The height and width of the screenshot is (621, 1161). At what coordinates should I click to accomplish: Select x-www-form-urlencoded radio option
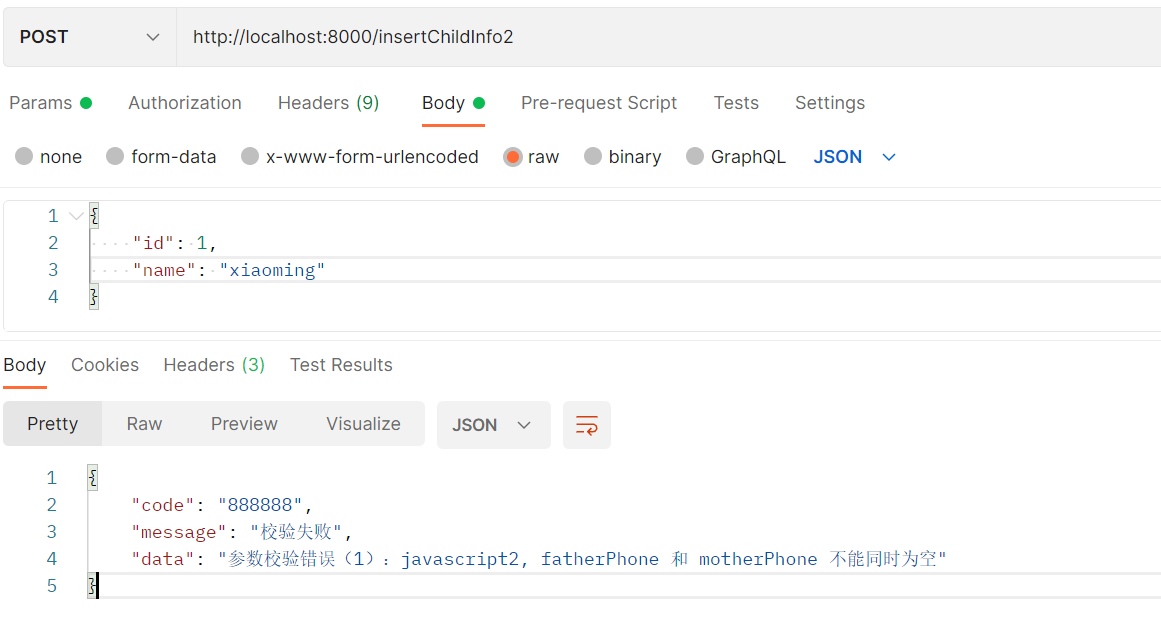coord(360,157)
